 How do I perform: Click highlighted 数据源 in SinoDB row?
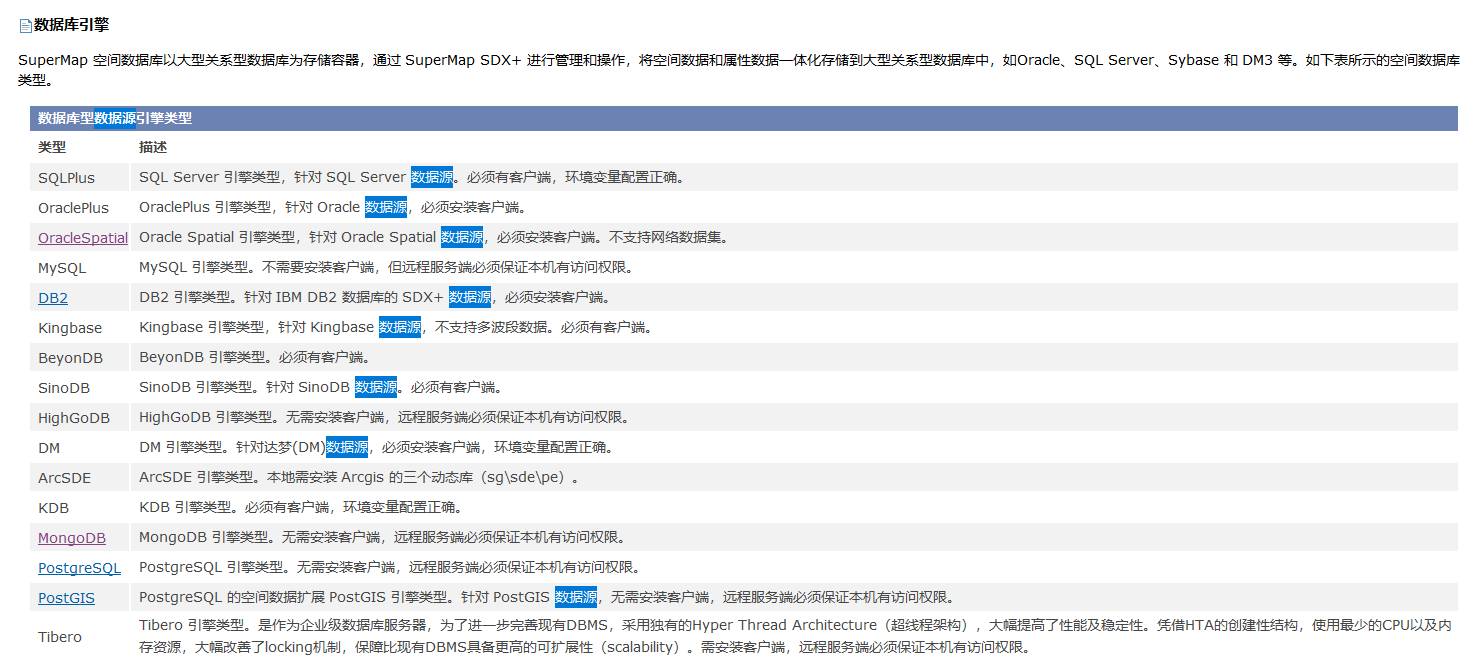point(376,387)
